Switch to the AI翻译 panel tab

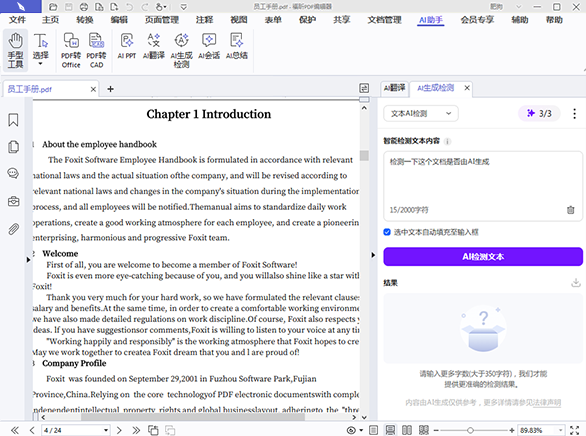395,88
